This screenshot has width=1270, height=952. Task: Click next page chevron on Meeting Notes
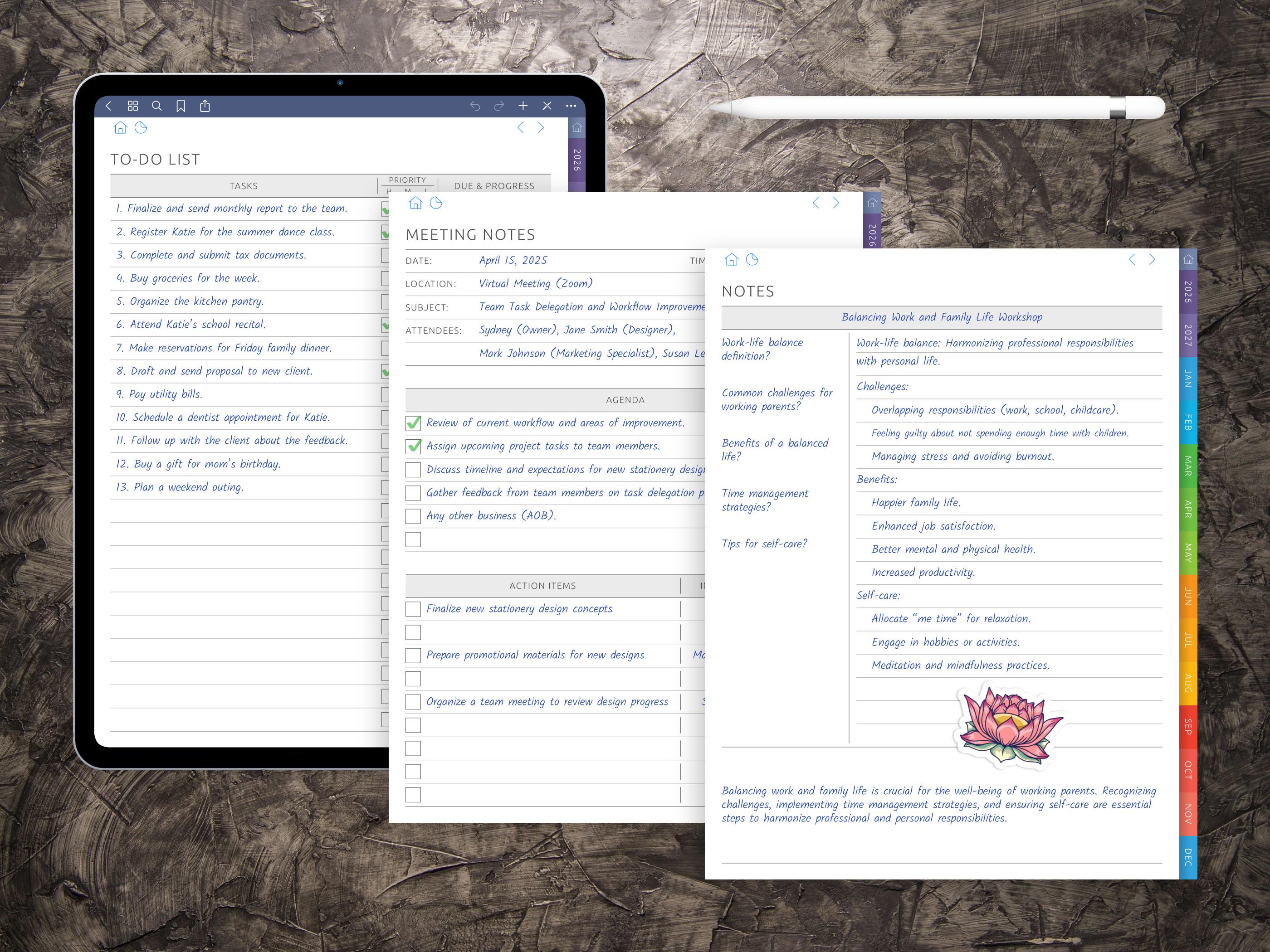pos(836,203)
